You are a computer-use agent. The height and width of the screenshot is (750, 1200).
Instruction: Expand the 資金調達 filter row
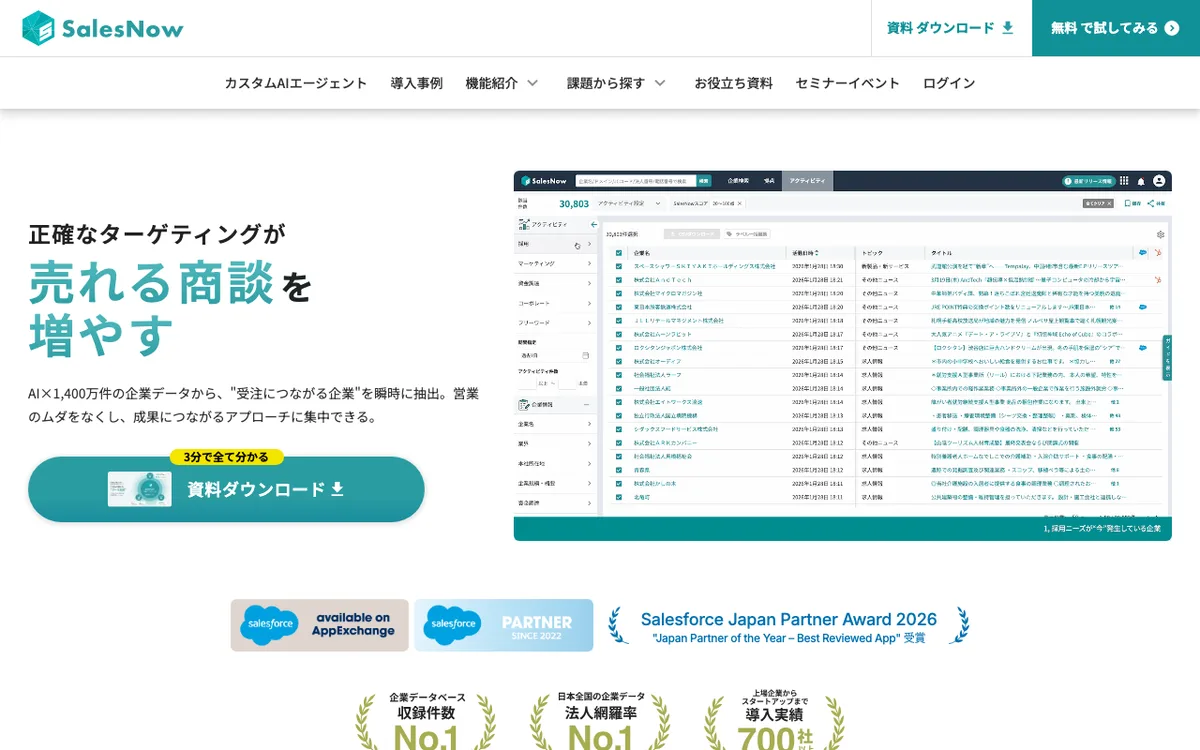(556, 284)
